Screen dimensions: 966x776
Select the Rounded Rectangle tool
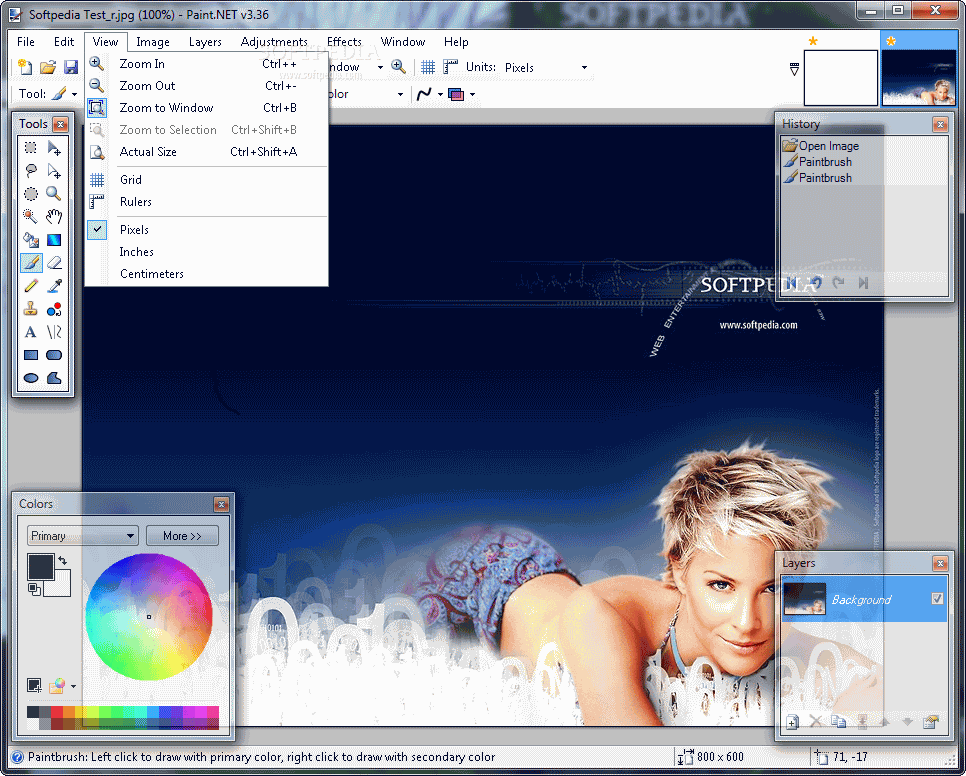(x=54, y=355)
